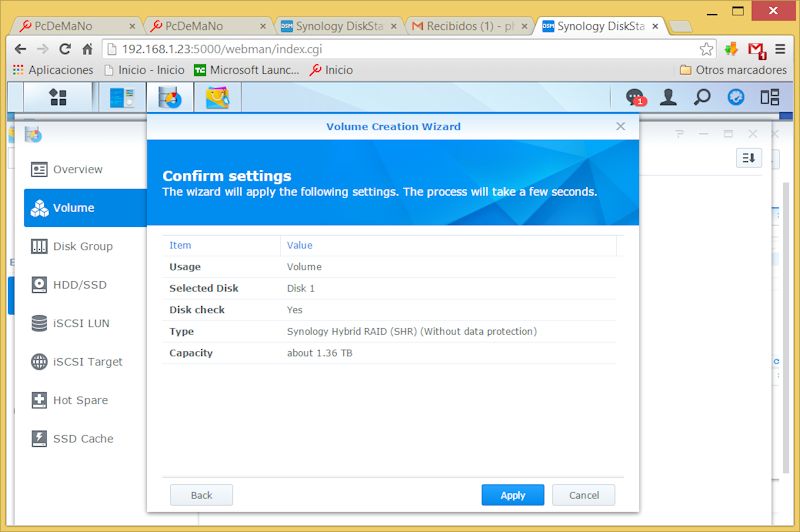Open the DSM Main Menu icon

58,97
